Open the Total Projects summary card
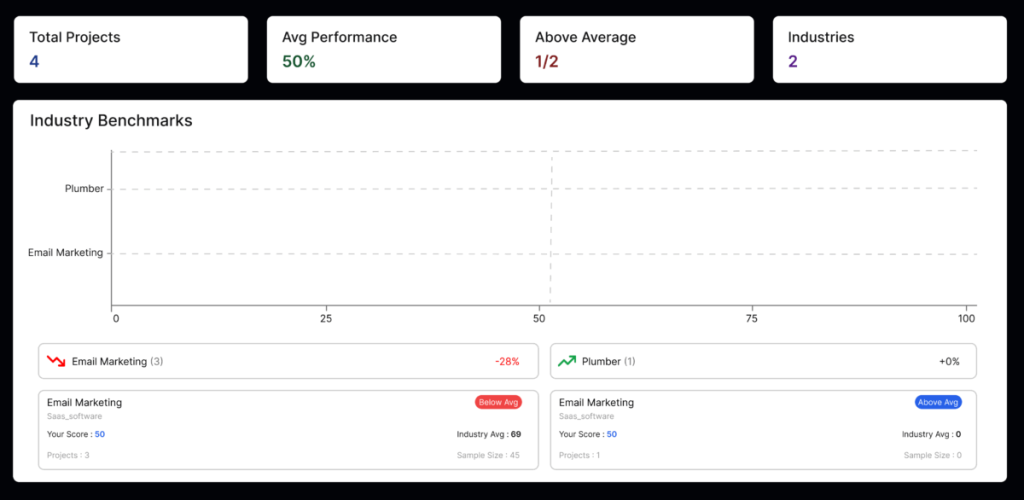The width and height of the screenshot is (1024, 500). pos(130,49)
